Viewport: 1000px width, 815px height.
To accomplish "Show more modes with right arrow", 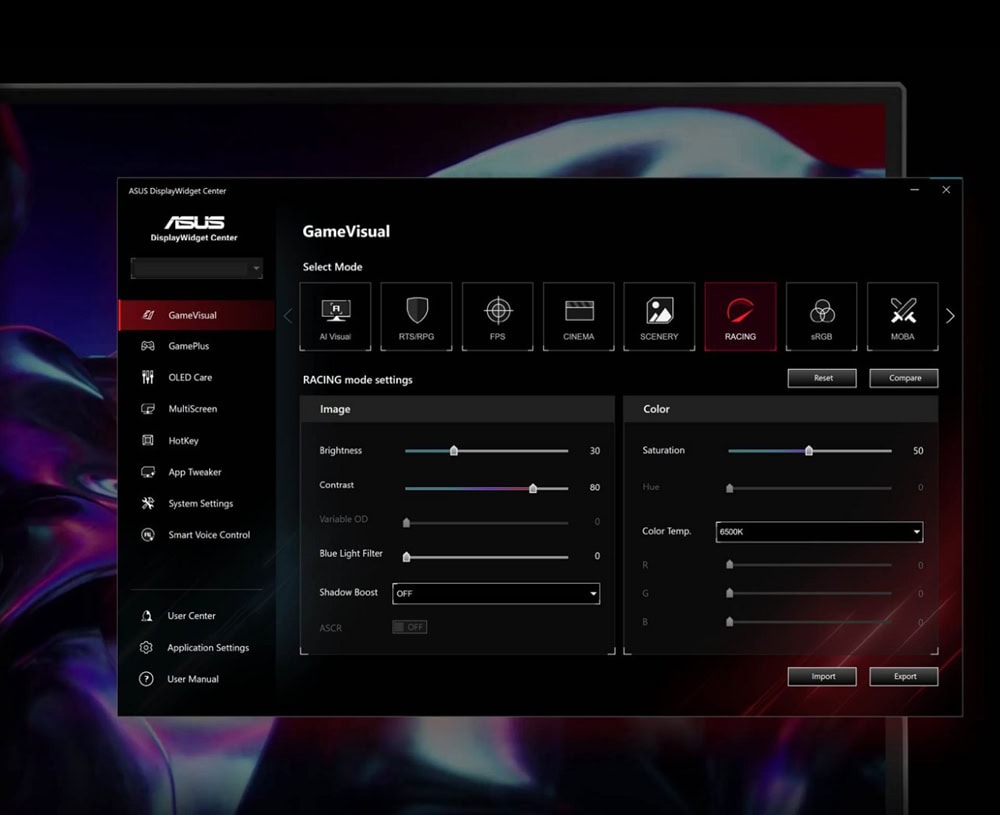I will 950,316.
